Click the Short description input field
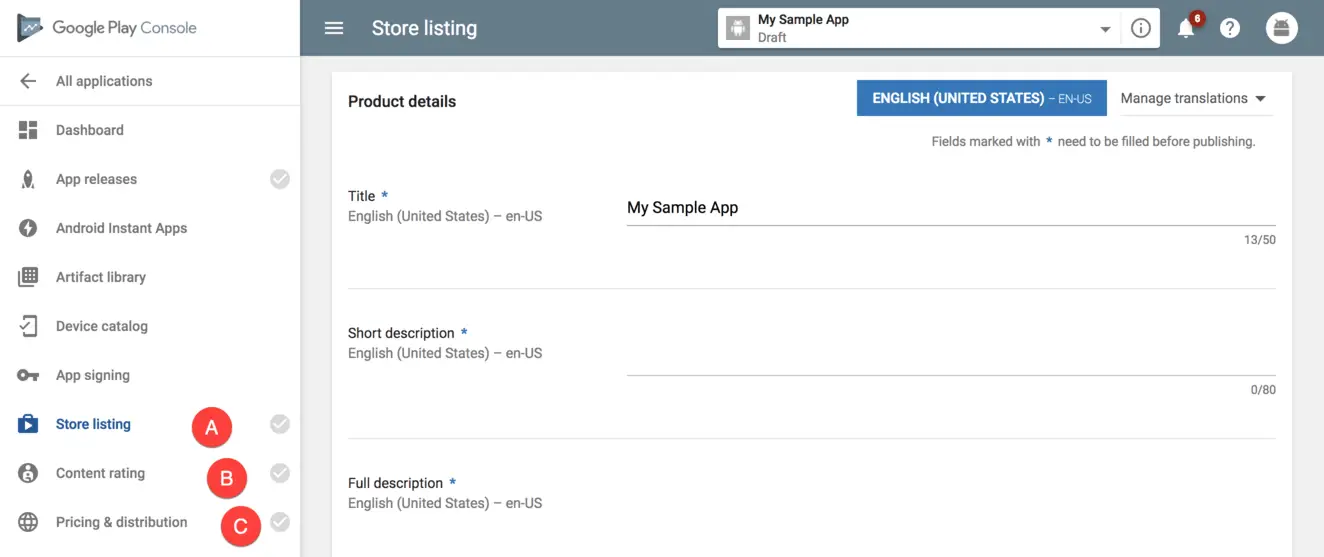1324x557 pixels. [x=950, y=360]
